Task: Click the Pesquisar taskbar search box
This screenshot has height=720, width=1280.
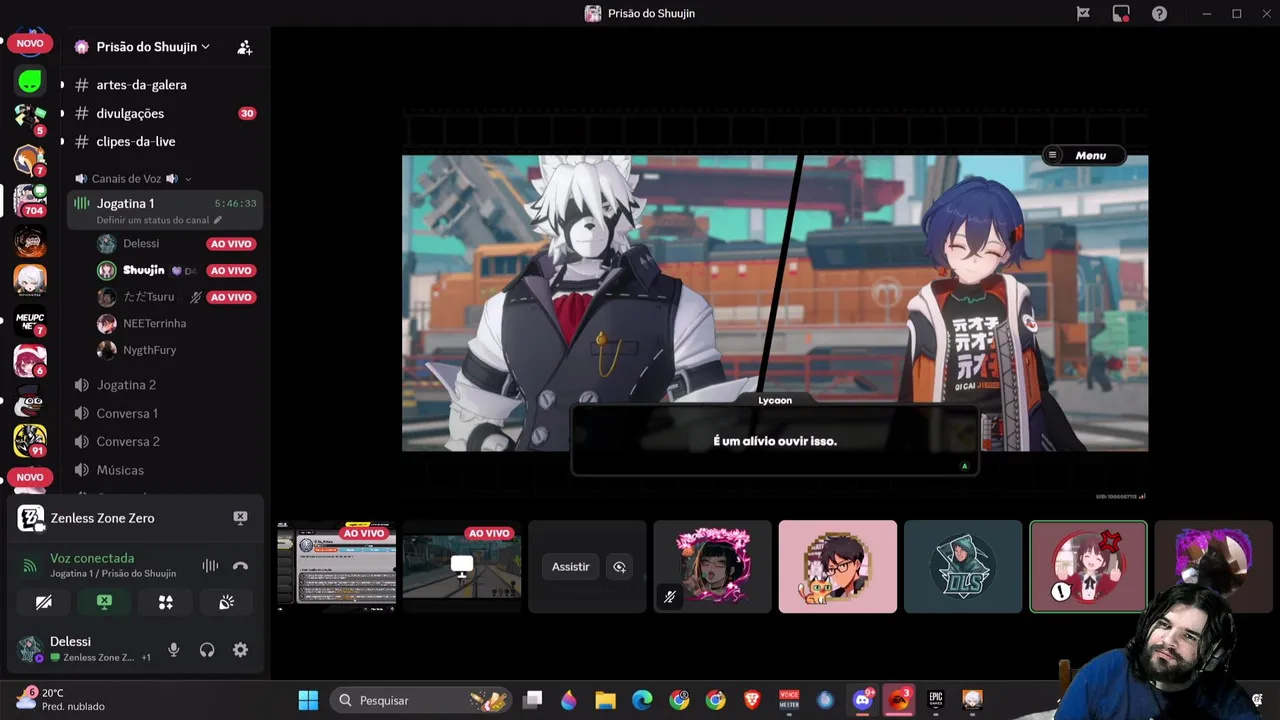Action: click(x=422, y=700)
